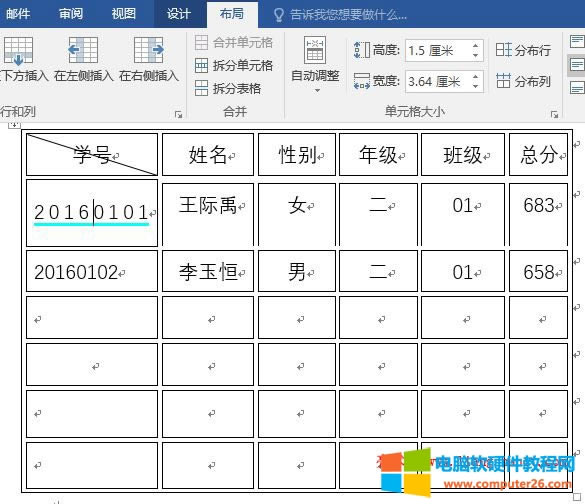Click Split Cells (拆分单元格) option
Viewport: 585px width, 504px height.
click(x=234, y=66)
